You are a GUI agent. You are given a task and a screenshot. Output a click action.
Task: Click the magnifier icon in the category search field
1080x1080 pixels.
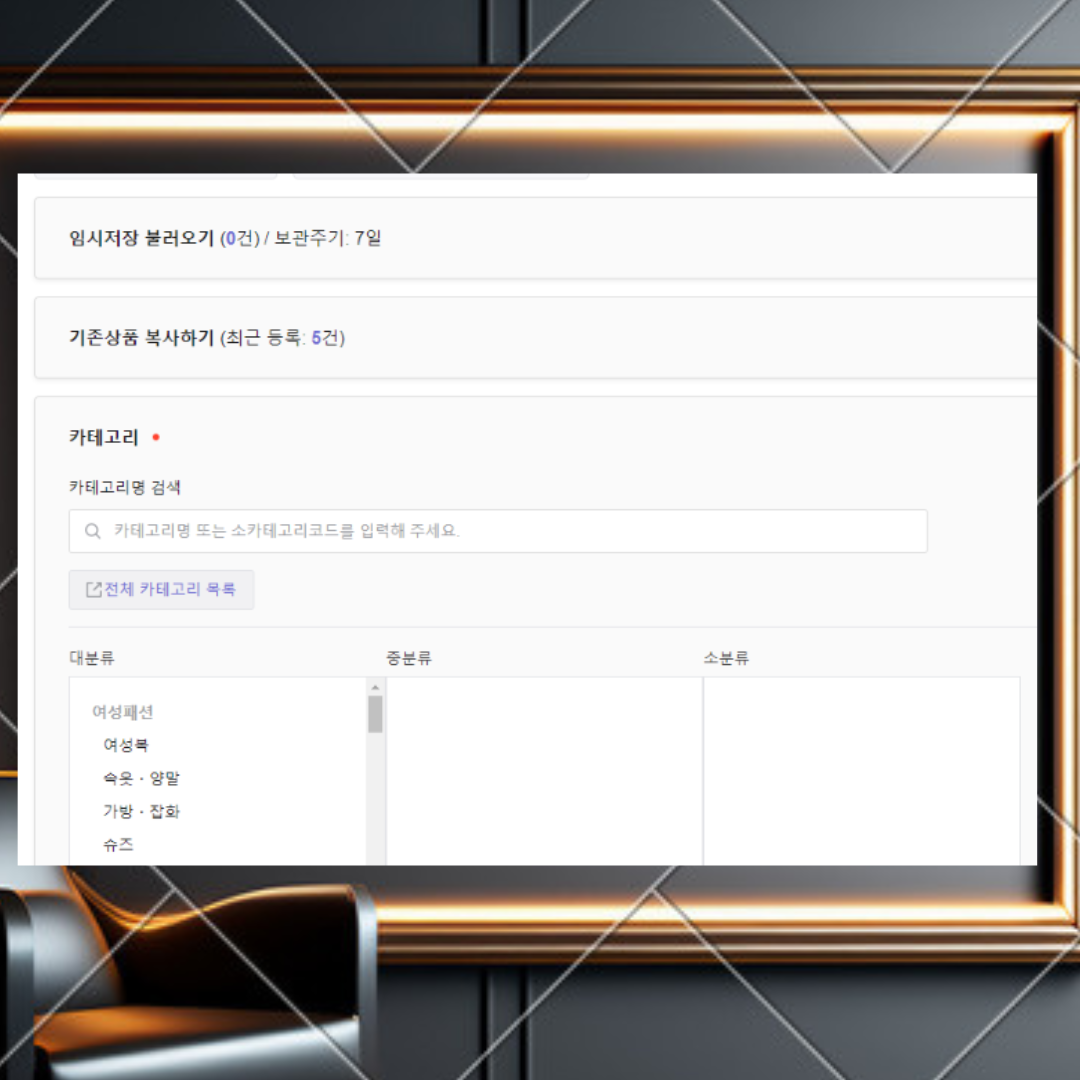click(x=92, y=531)
